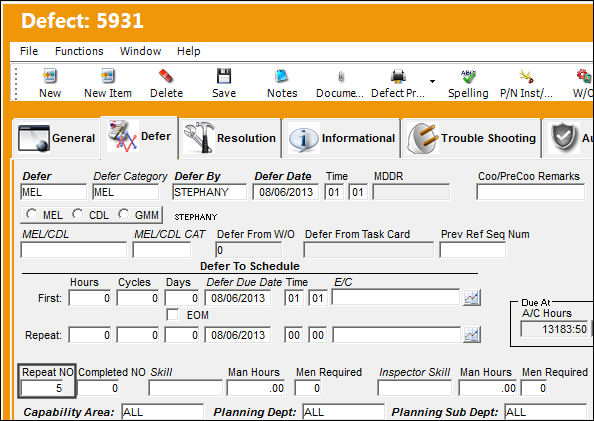This screenshot has width=594, height=421.
Task: Click the Defer From W/O field
Action: pos(249,250)
